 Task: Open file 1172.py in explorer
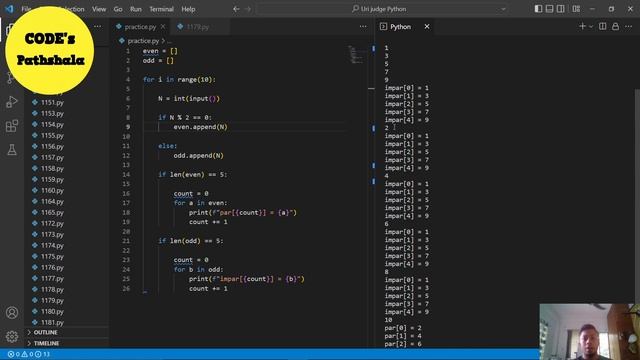click(x=52, y=224)
